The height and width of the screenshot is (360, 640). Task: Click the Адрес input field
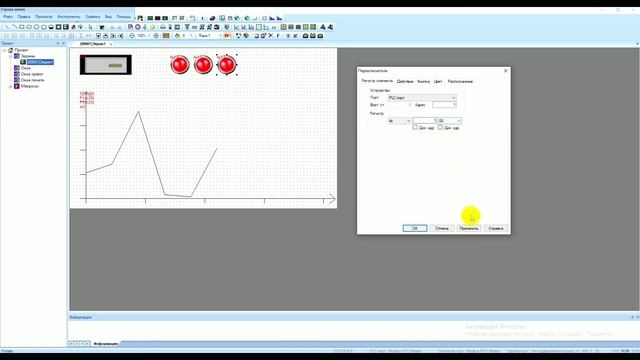click(444, 105)
